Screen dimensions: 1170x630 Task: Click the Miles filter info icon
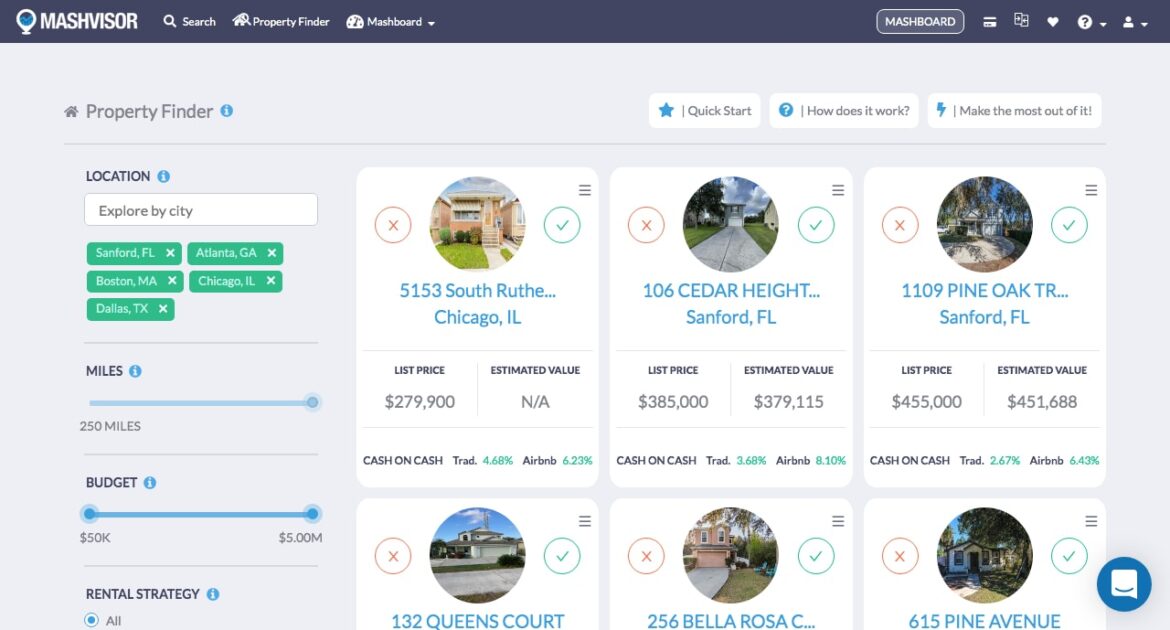[x=134, y=370]
